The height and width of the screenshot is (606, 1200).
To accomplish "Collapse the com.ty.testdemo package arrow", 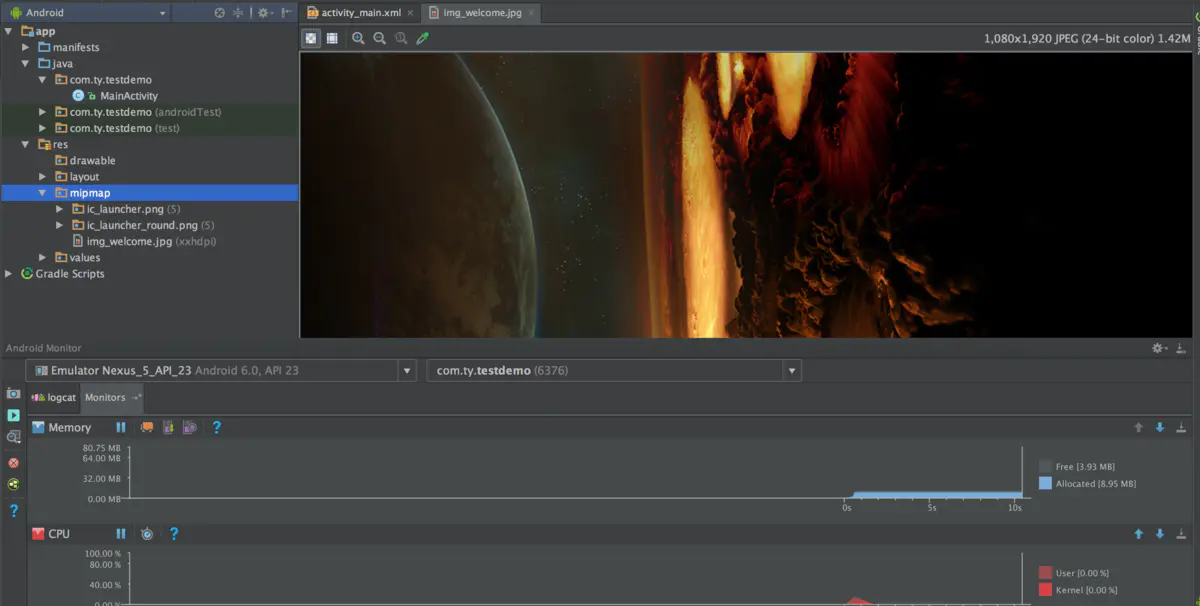I will point(42,79).
